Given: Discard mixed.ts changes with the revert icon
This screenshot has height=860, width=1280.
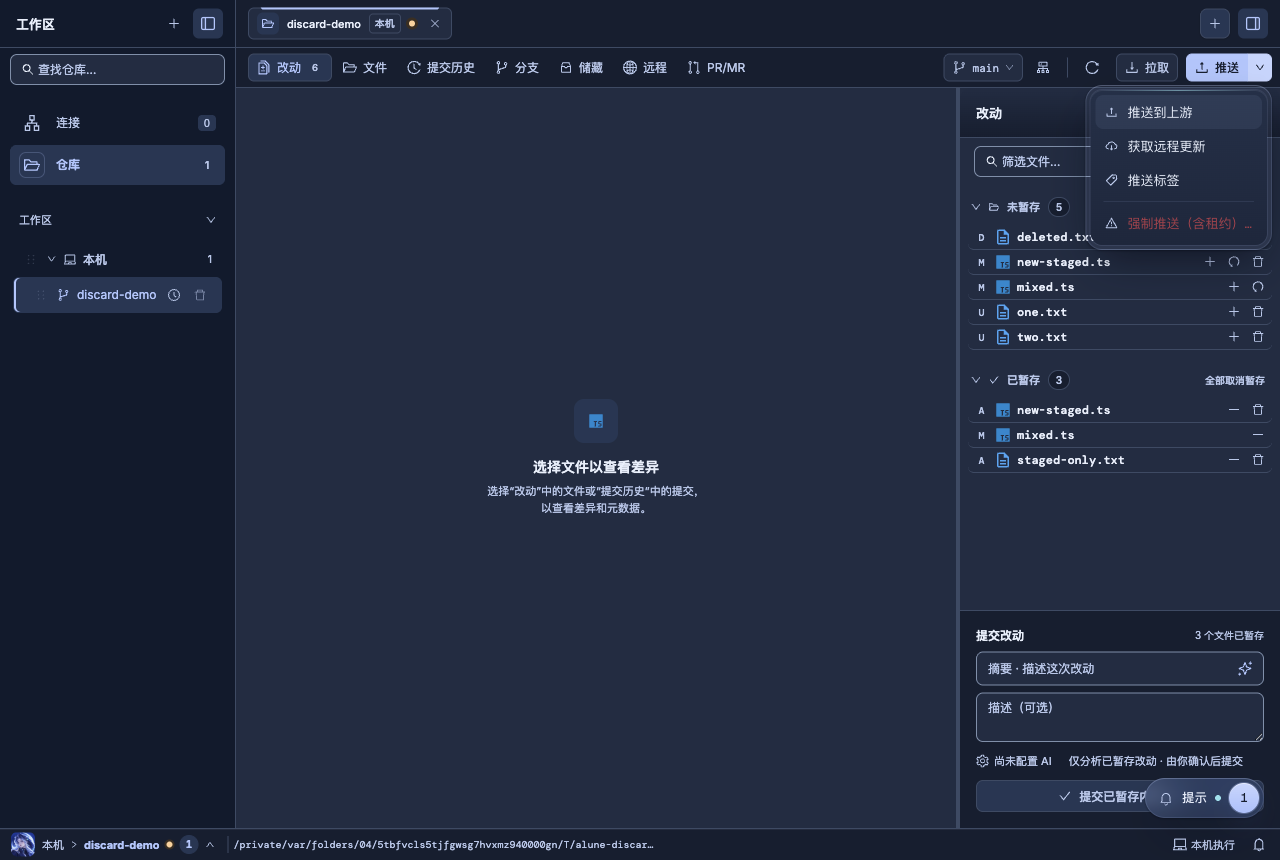Looking at the screenshot, I should coord(1258,287).
